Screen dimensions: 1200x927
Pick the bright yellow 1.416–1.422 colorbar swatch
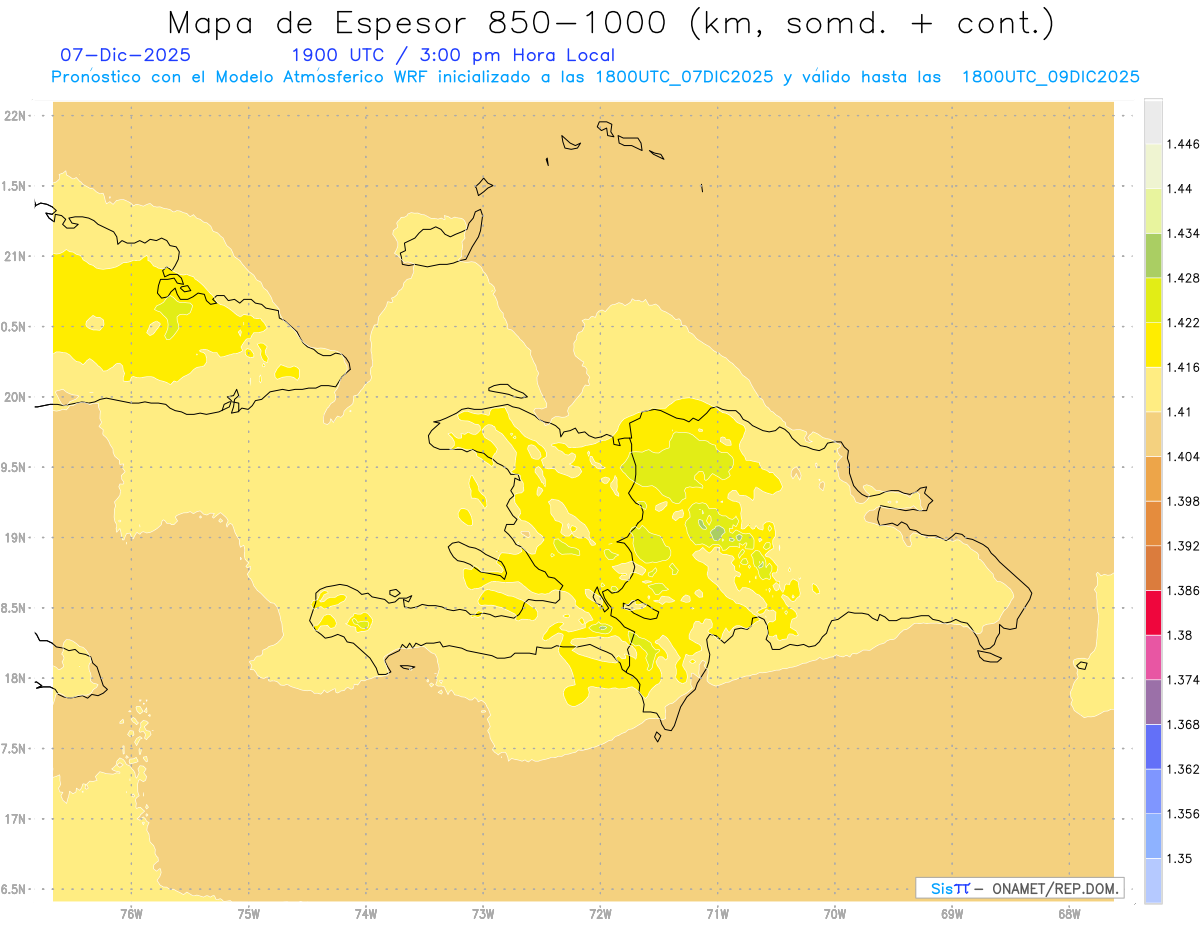(x=1153, y=344)
